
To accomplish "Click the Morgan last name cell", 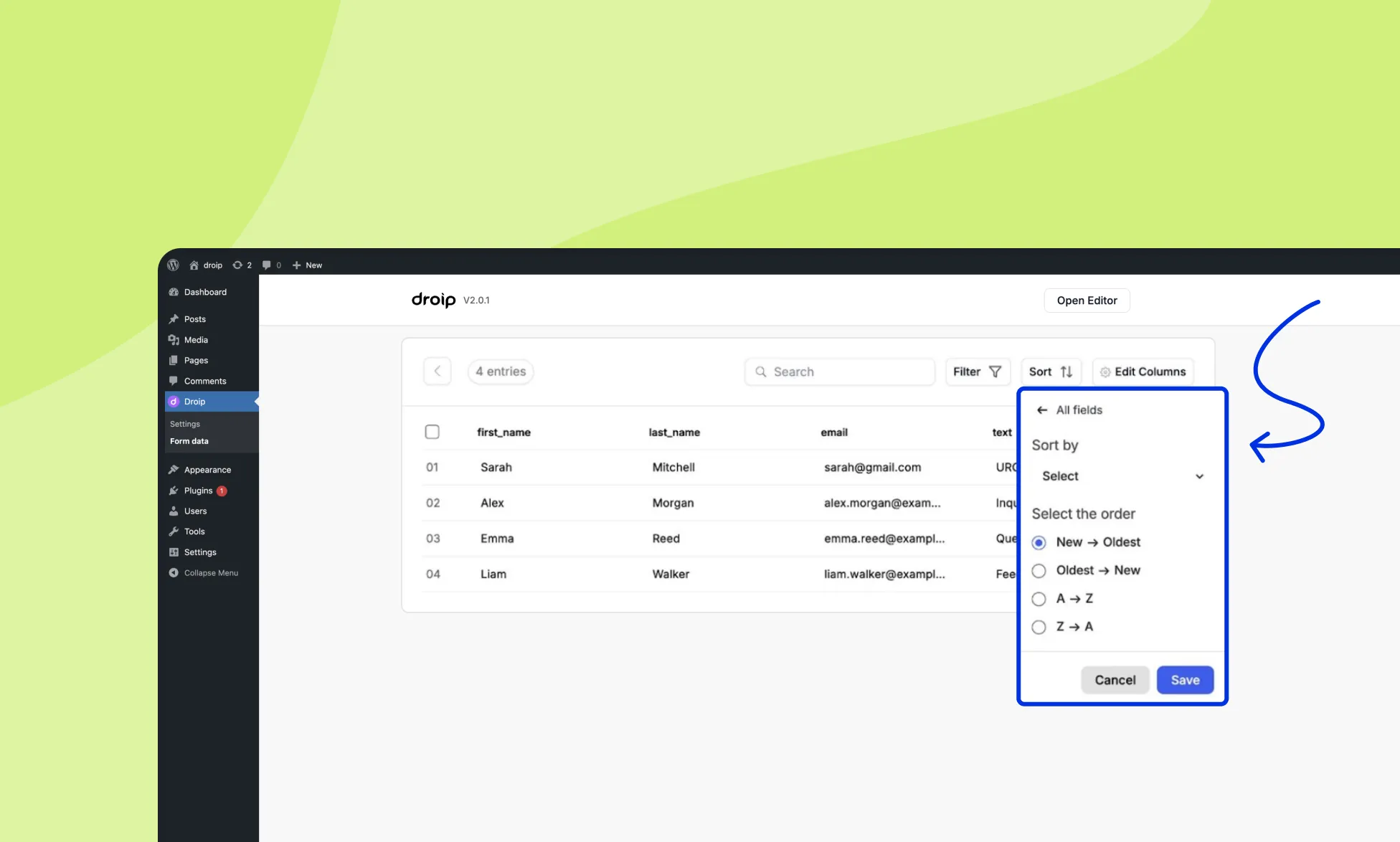I will coord(673,503).
